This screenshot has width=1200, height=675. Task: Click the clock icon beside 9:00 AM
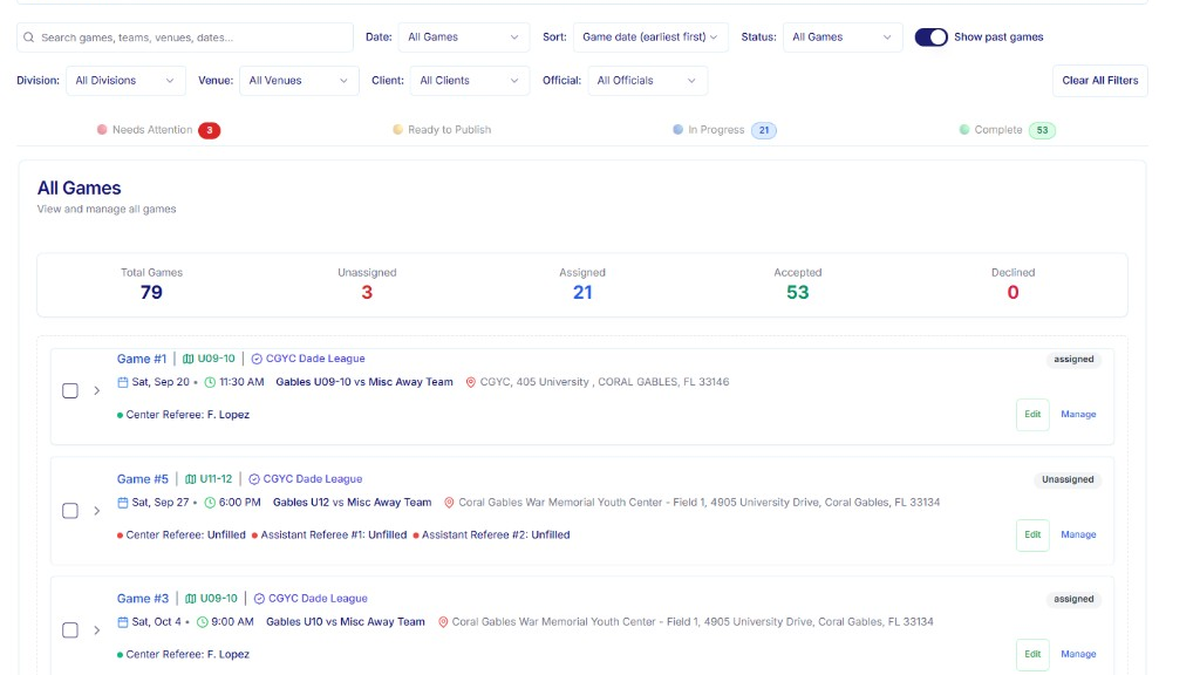pos(203,622)
